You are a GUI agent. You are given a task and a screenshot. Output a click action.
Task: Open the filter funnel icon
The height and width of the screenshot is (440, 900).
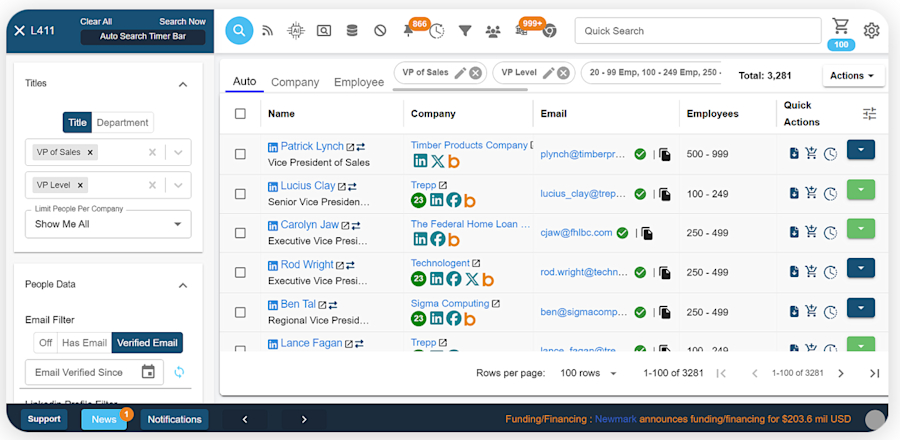point(465,31)
